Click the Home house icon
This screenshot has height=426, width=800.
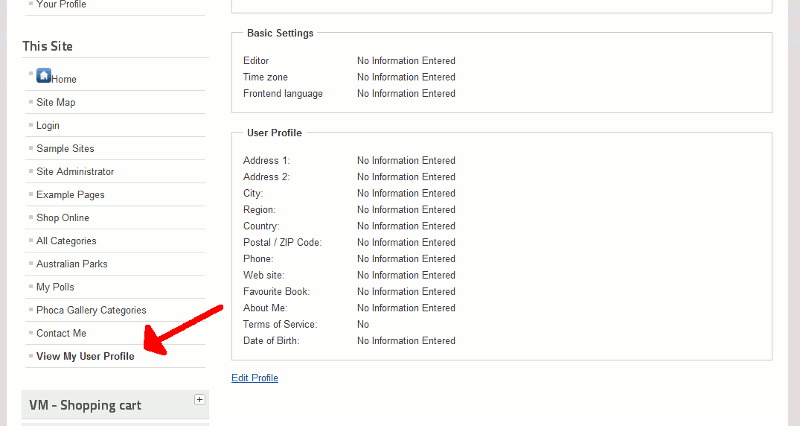[x=44, y=75]
